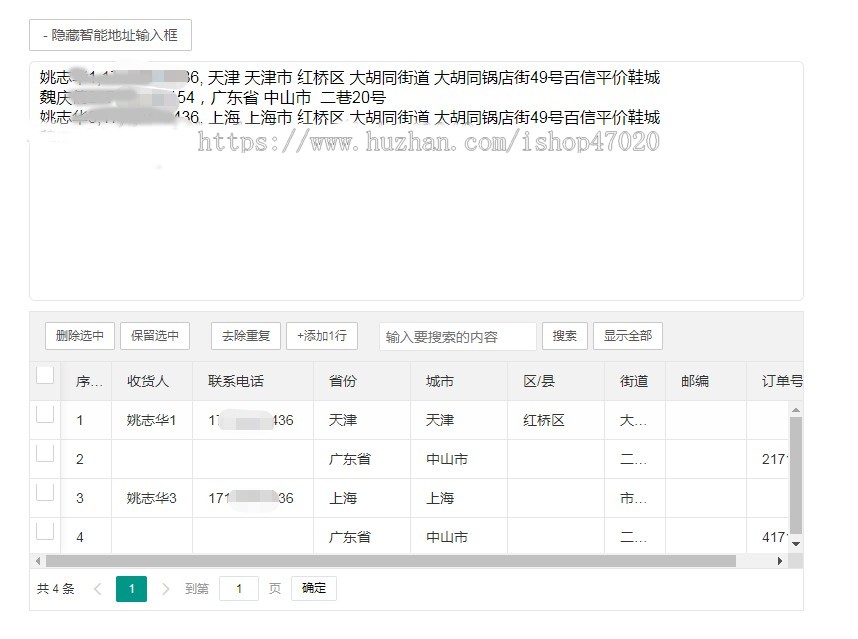Screen dimensions: 858x639
Task: Go to the previous page arrow
Action: pos(98,589)
